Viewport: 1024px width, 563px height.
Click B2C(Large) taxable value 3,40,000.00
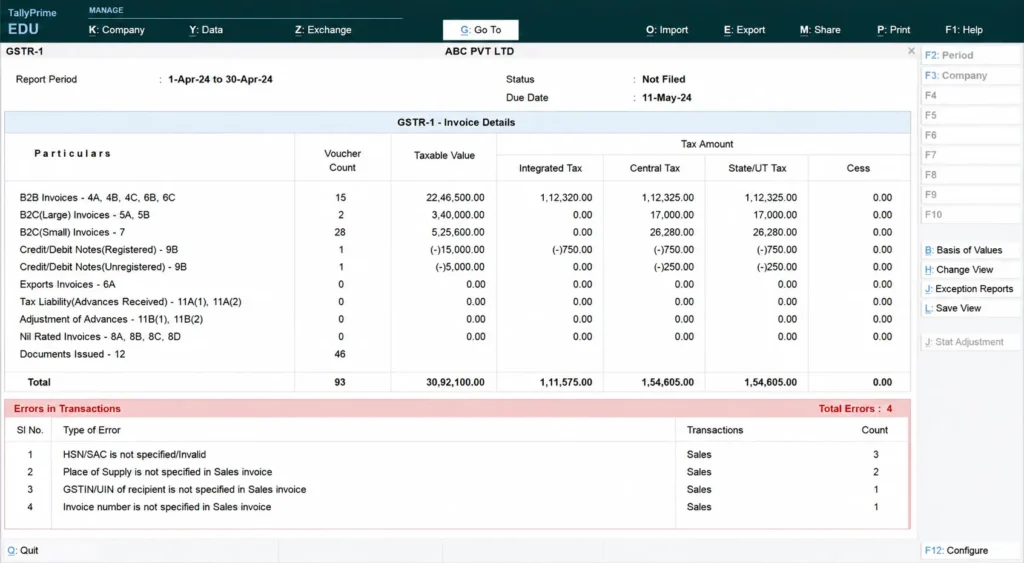458,215
